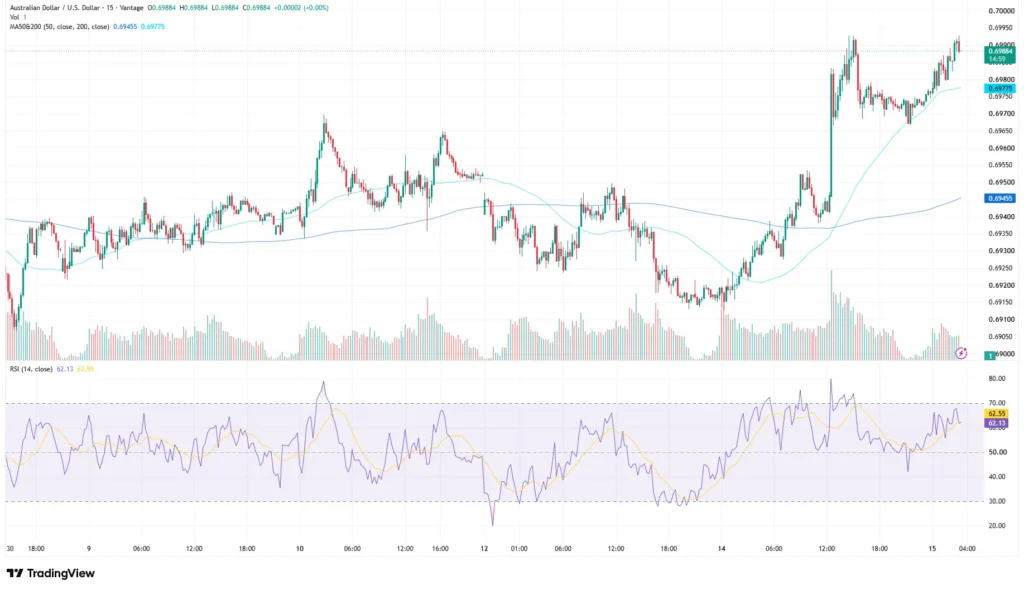The height and width of the screenshot is (590, 1024).
Task: Click the MA value 0.69775 in legend
Action: [153, 27]
